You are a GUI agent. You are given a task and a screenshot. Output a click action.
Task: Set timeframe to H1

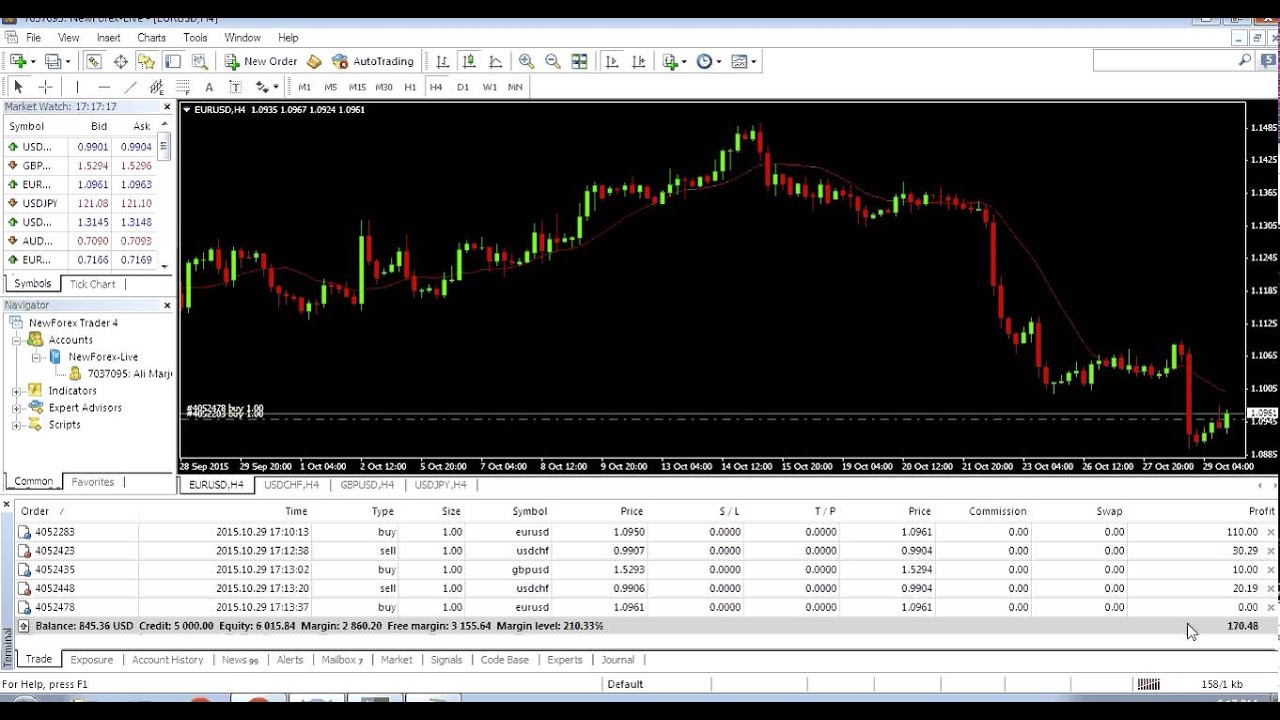(410, 87)
